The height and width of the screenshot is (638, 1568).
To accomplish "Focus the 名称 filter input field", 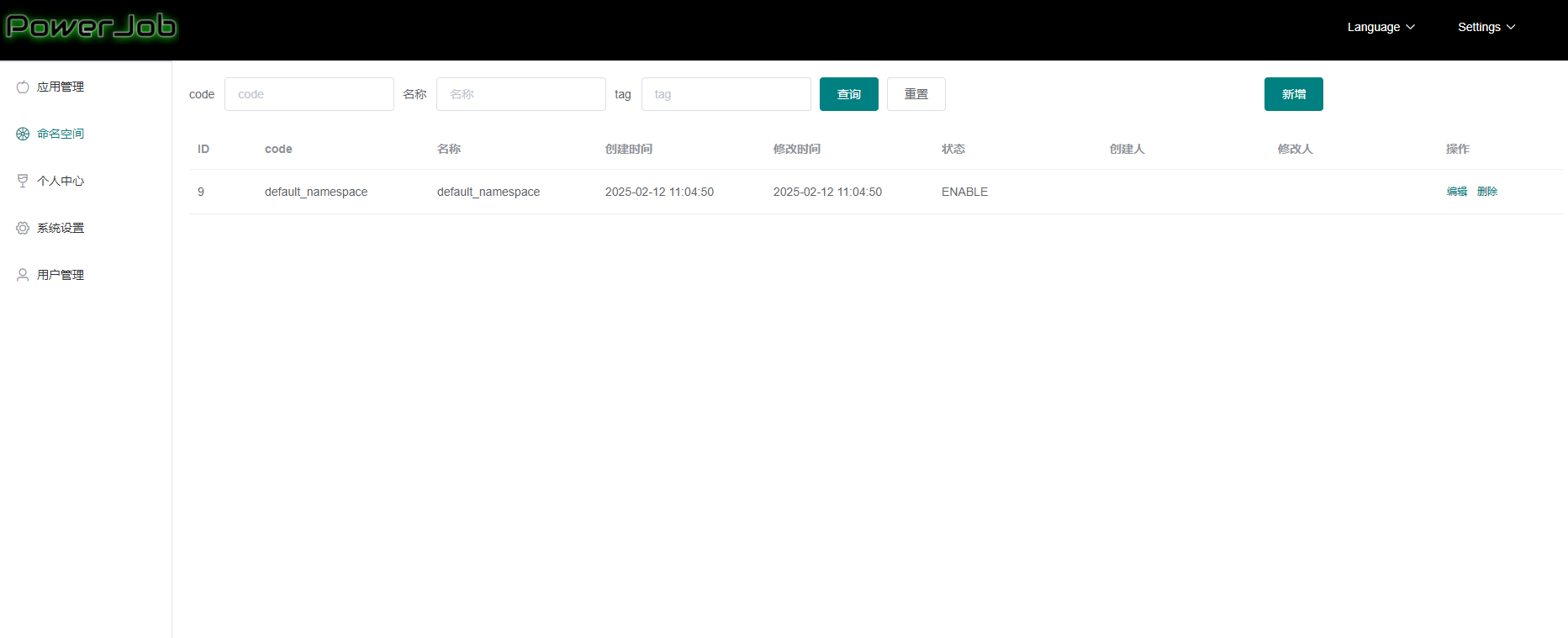I will click(x=520, y=94).
